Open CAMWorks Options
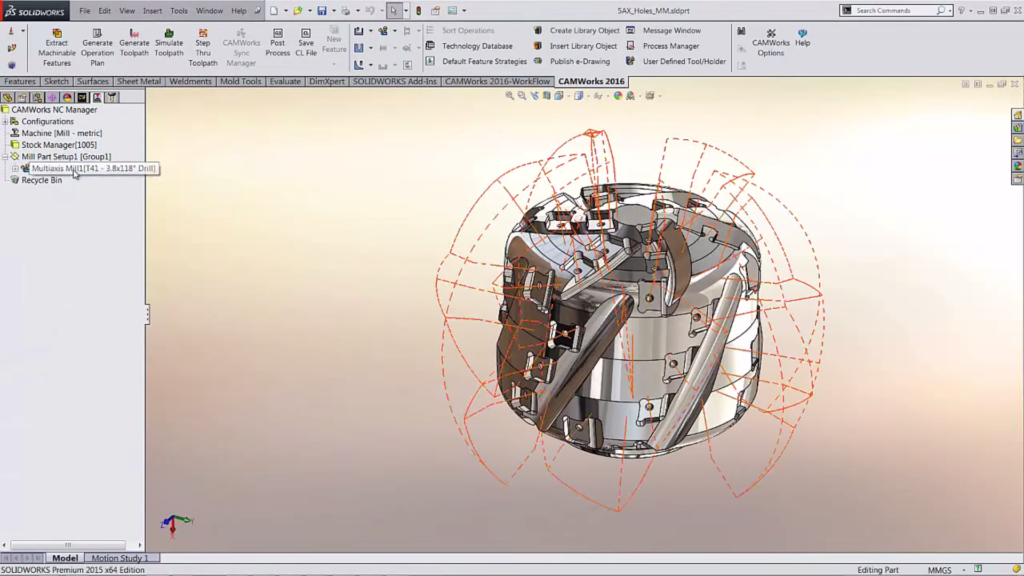 tap(771, 42)
